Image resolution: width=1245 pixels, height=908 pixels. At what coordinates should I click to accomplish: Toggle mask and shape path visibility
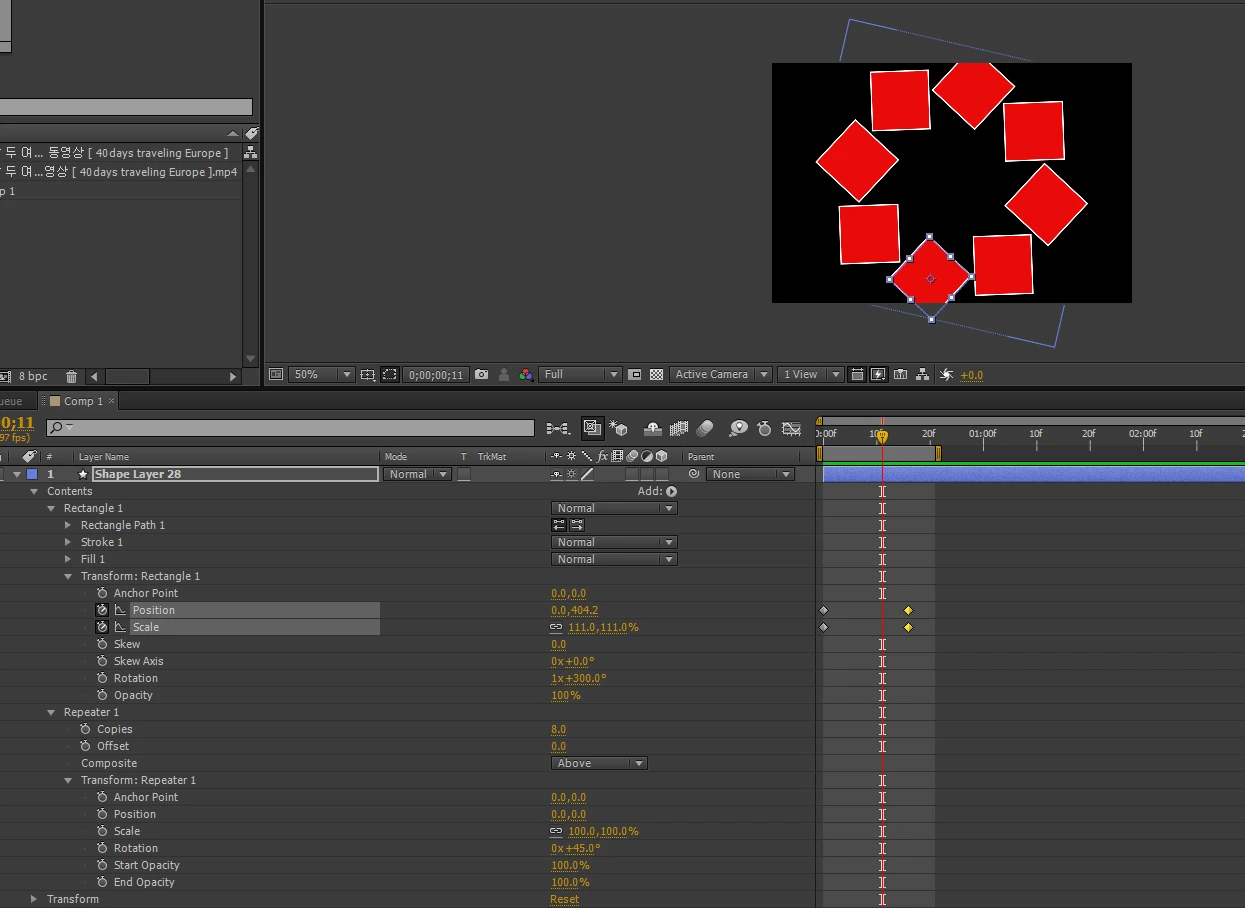click(x=389, y=375)
